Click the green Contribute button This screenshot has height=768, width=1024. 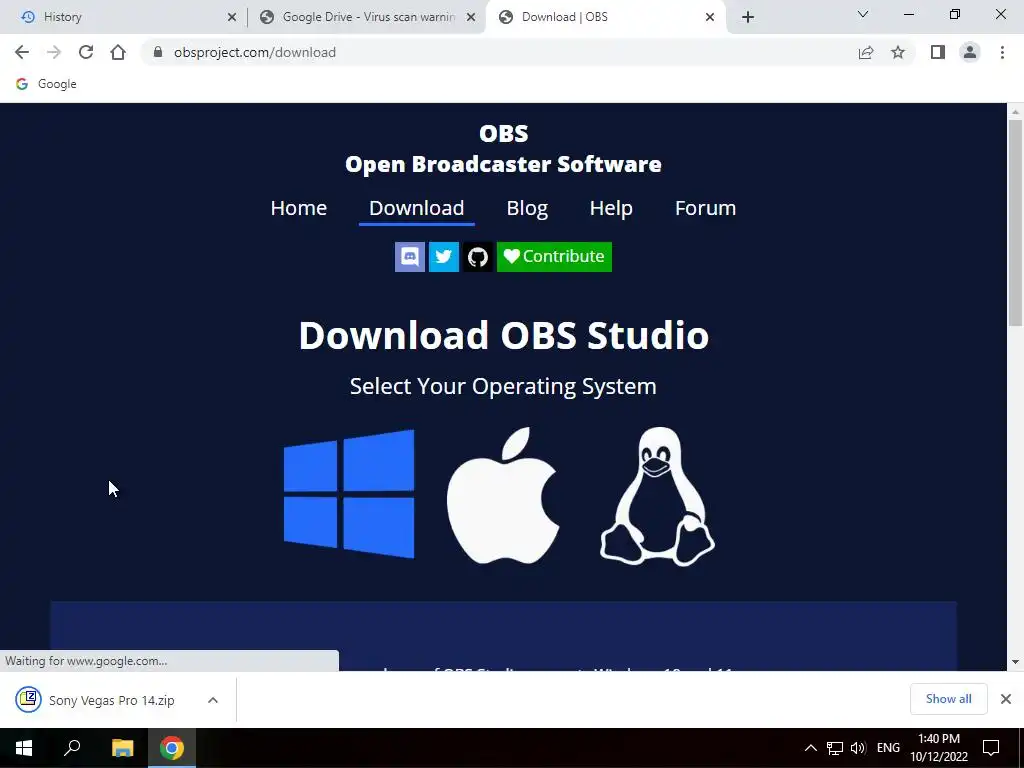tap(554, 257)
